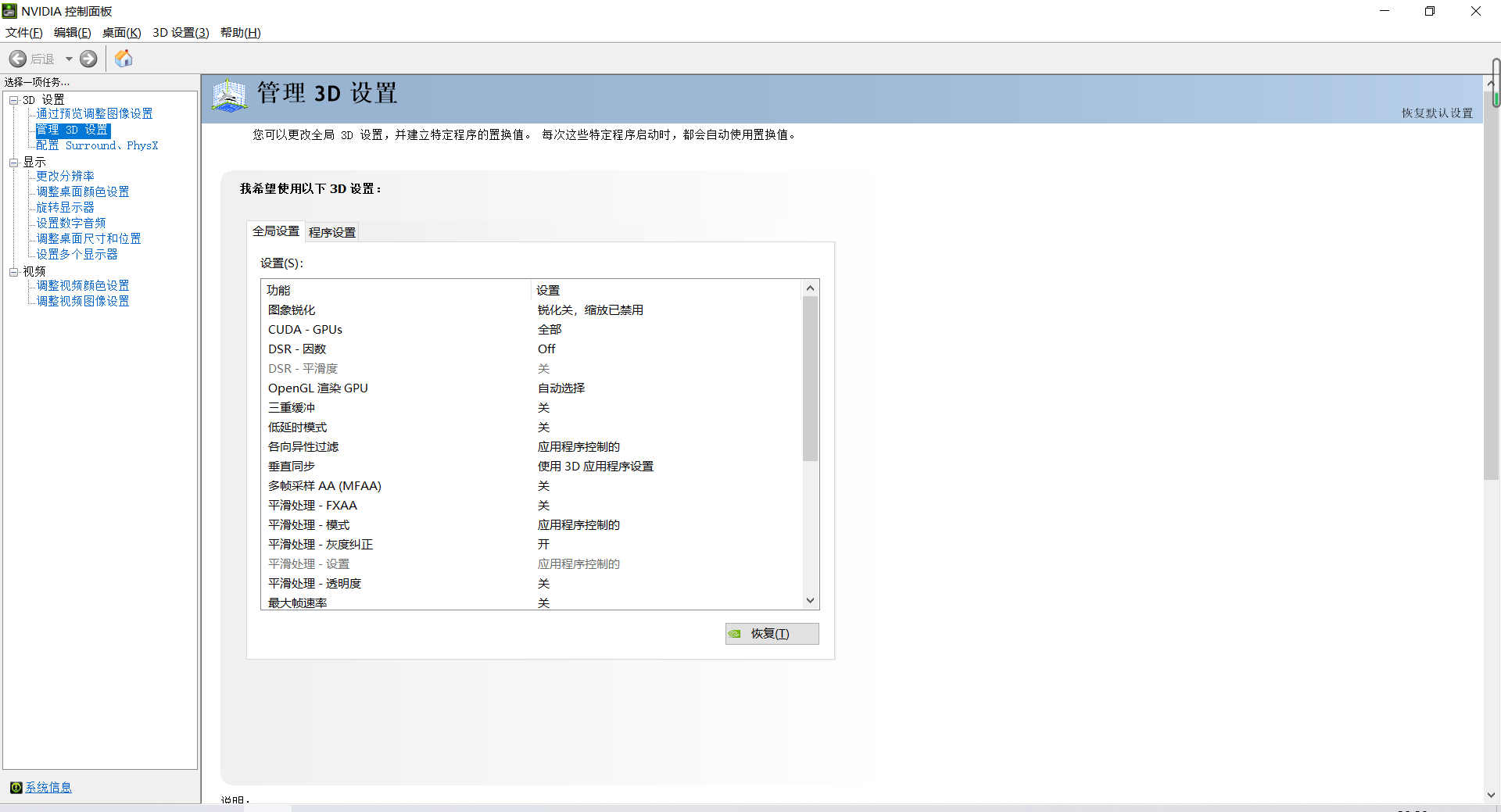The image size is (1501, 812).
Task: Select the 平滑处理 - FXAA row
Action: 532,505
